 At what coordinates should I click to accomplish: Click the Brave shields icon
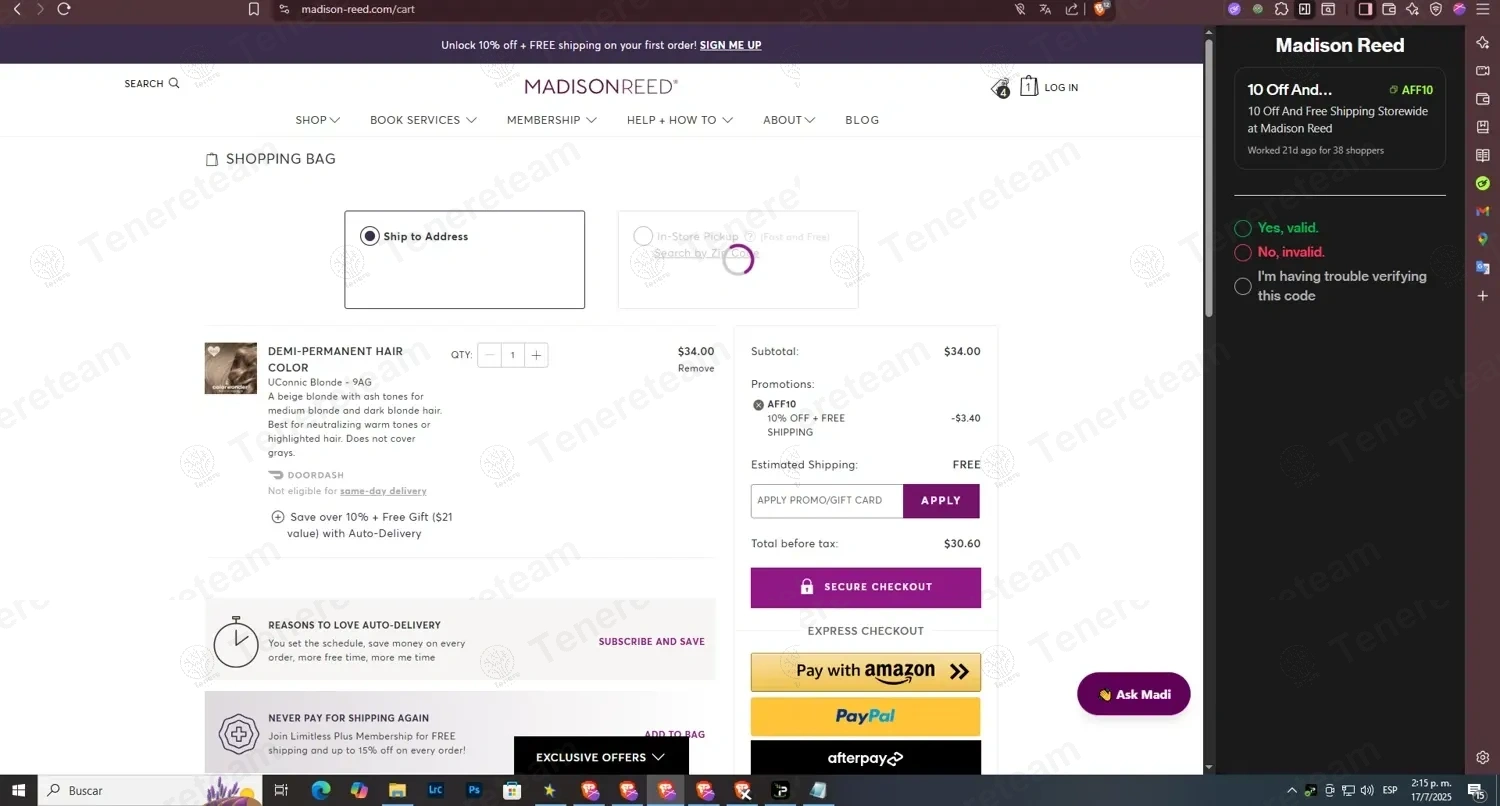point(1100,9)
